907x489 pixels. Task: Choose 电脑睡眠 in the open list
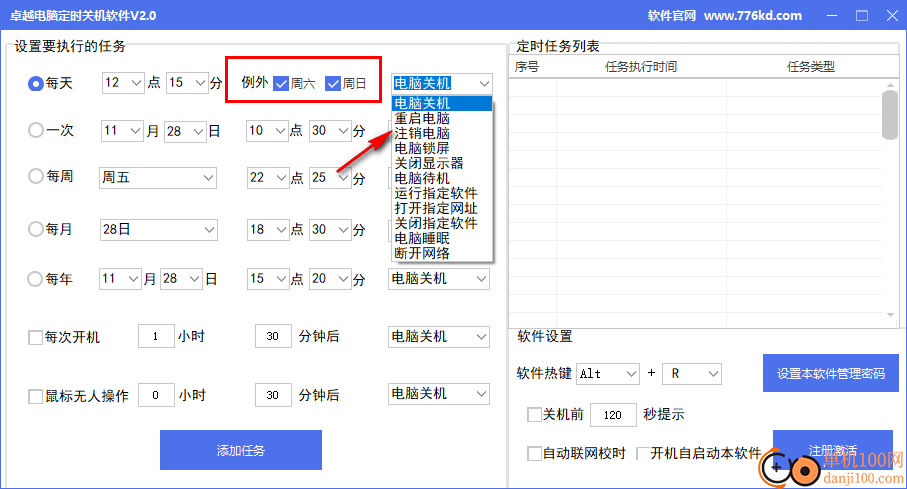click(442, 238)
